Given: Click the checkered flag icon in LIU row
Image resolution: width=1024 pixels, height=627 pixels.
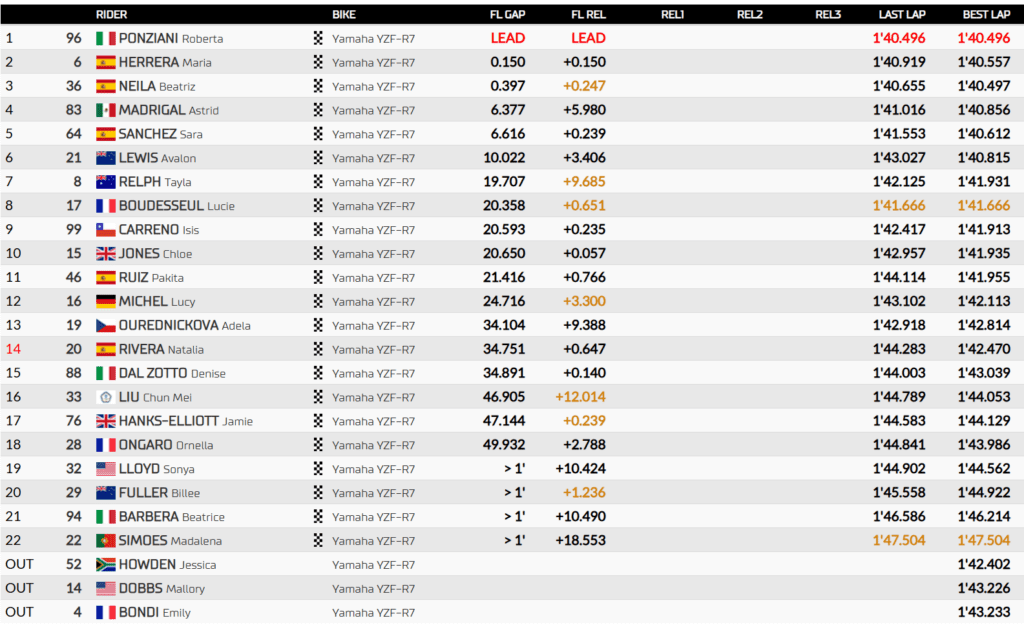Looking at the screenshot, I should tap(318, 397).
